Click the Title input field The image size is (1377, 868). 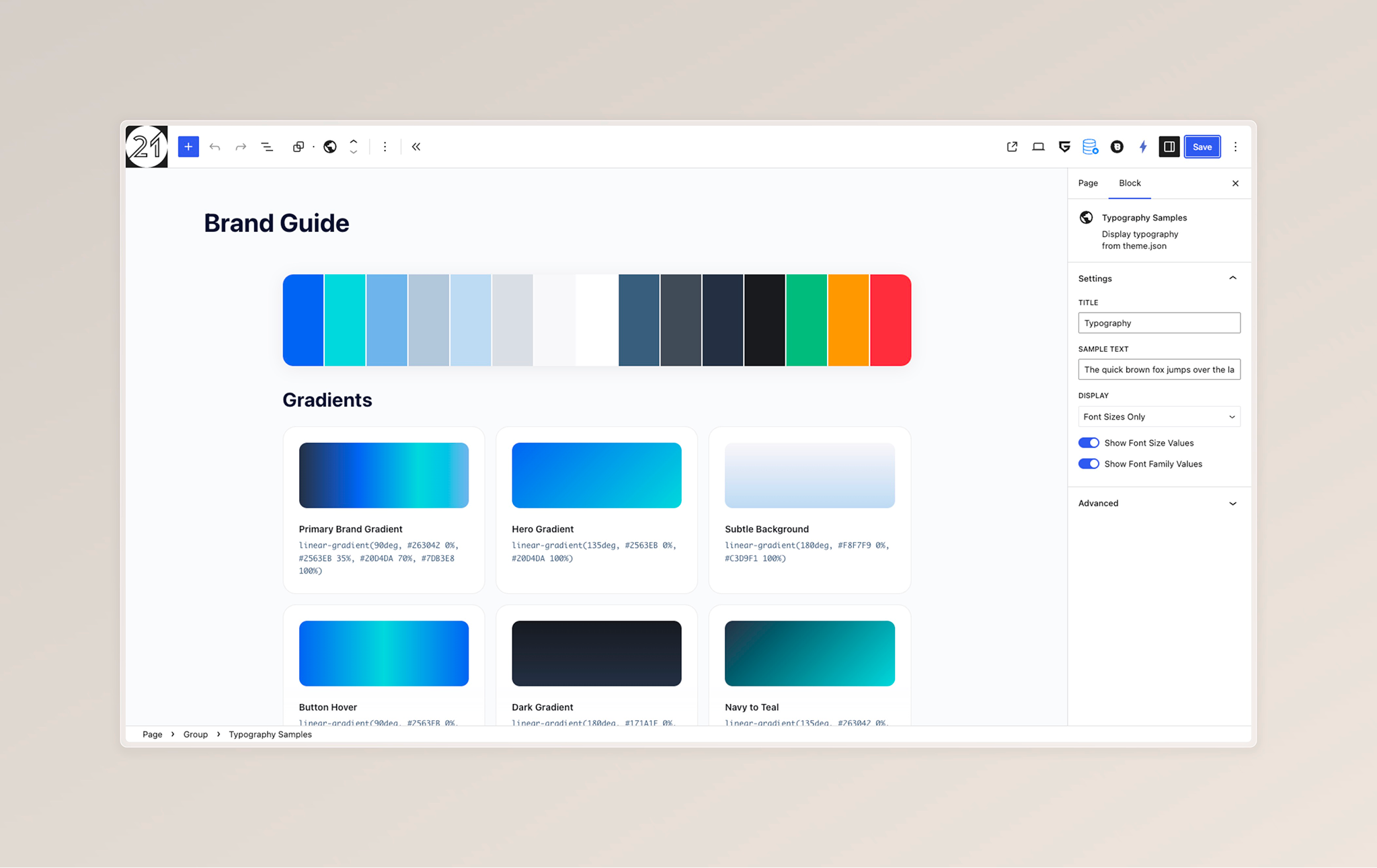1159,323
